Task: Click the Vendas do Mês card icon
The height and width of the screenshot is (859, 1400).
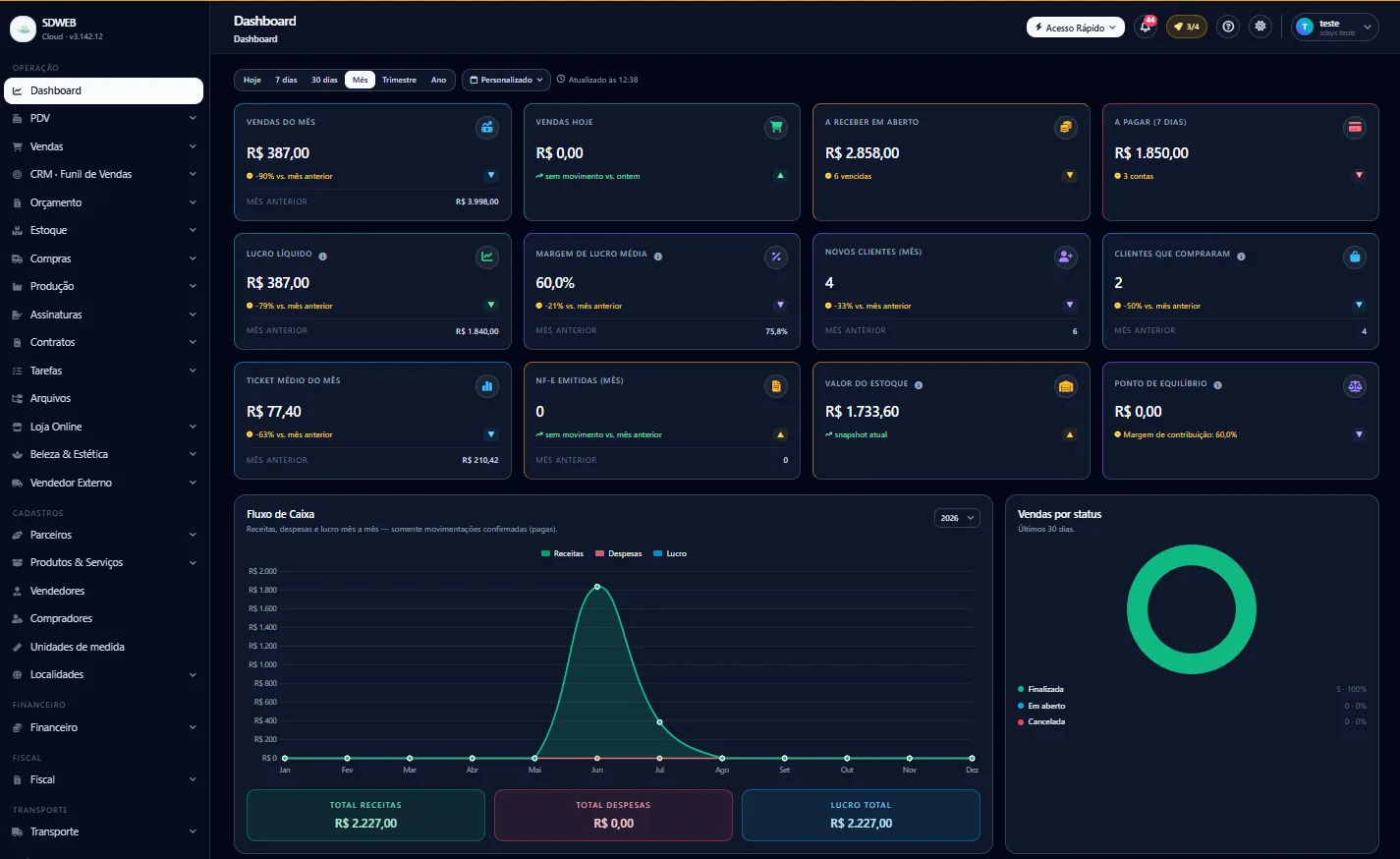Action: 487,127
